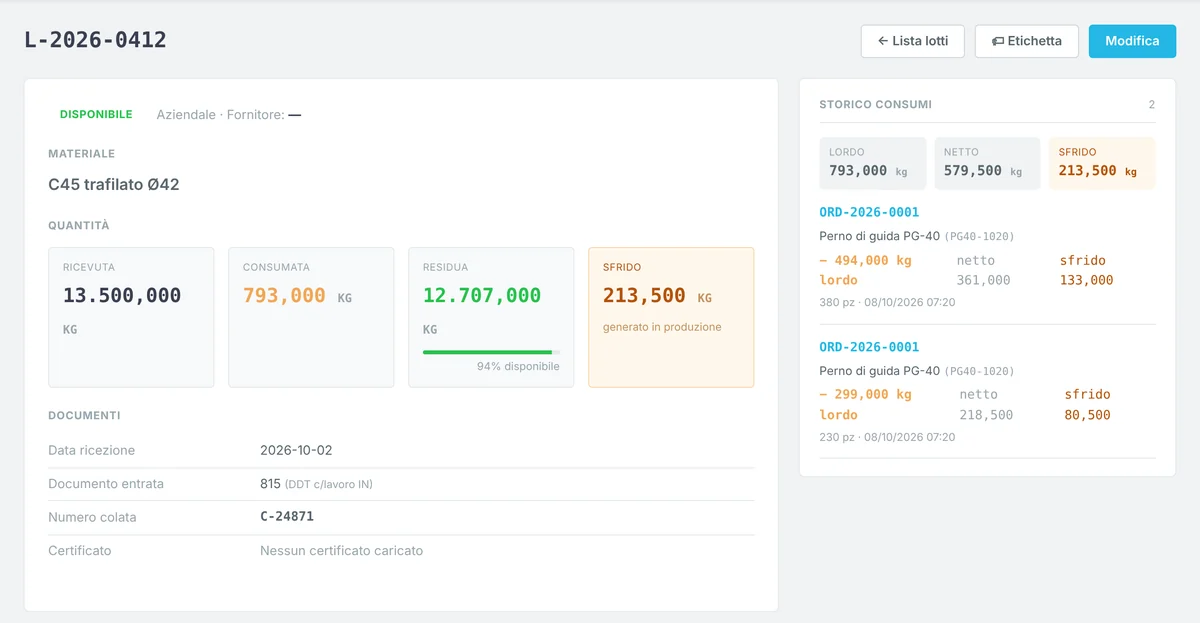The width and height of the screenshot is (1200, 623).
Task: Click the 'Documento entrata' row label
Action: click(106, 484)
